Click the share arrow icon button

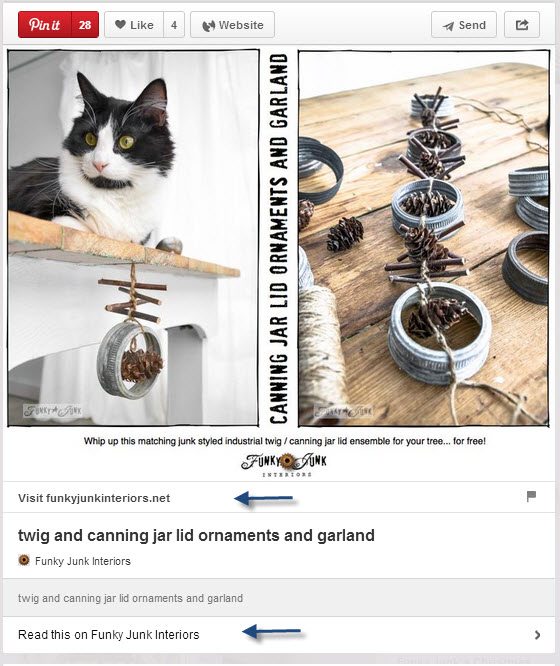point(522,25)
